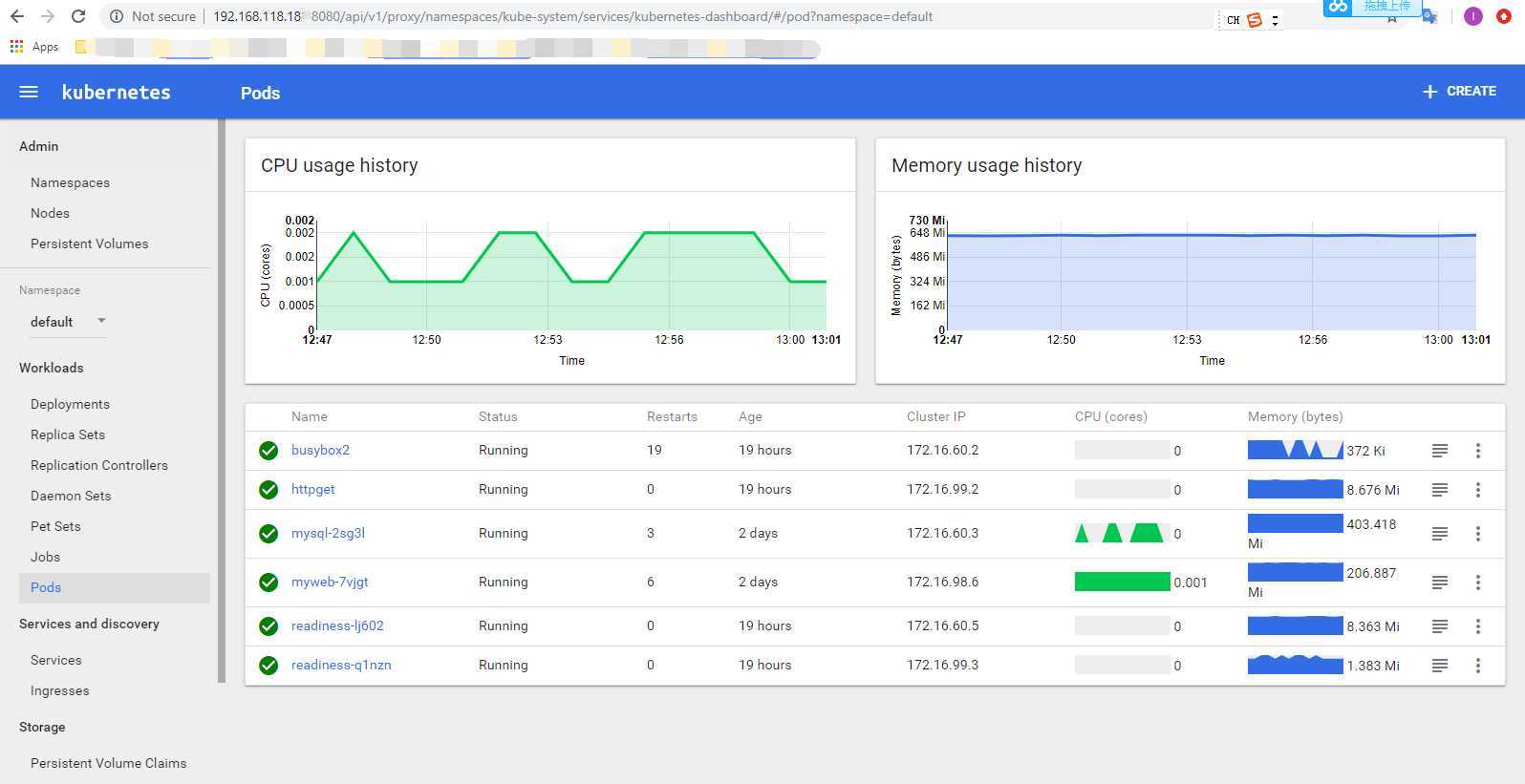Click the Restarts column header

click(x=672, y=416)
